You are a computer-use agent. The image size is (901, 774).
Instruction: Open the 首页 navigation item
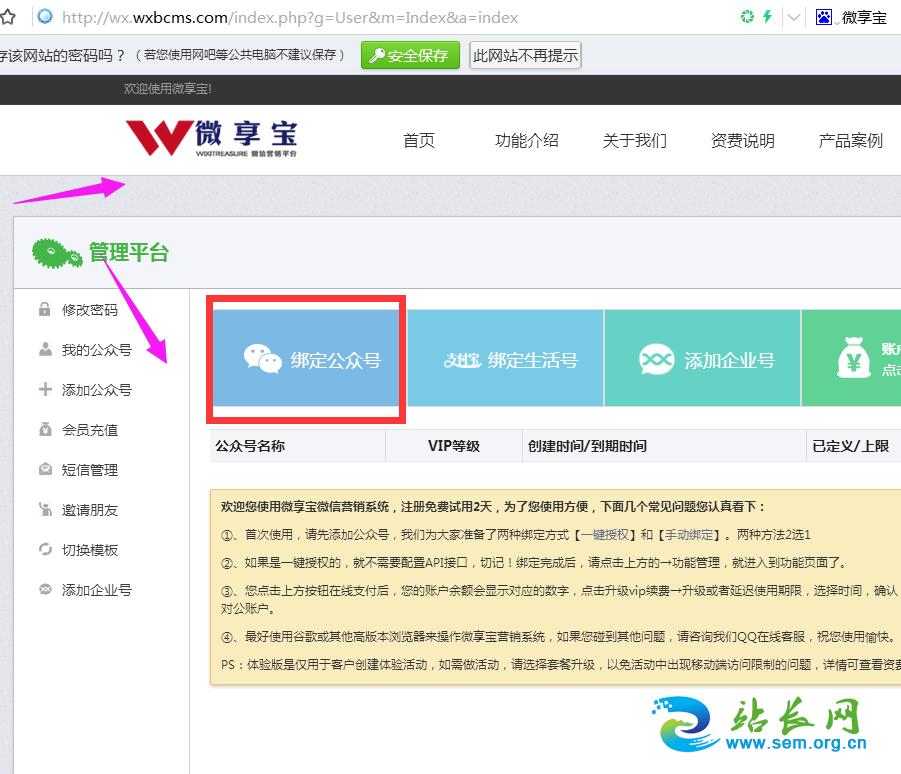(419, 140)
